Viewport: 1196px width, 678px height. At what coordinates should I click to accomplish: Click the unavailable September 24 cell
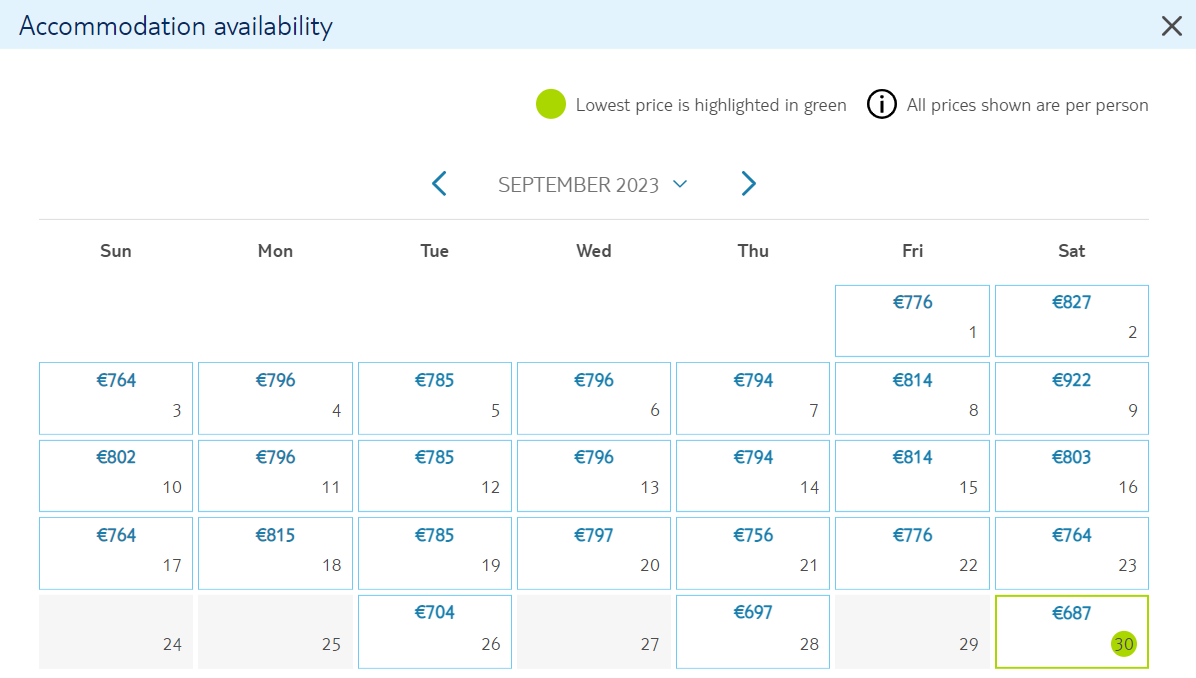click(116, 631)
